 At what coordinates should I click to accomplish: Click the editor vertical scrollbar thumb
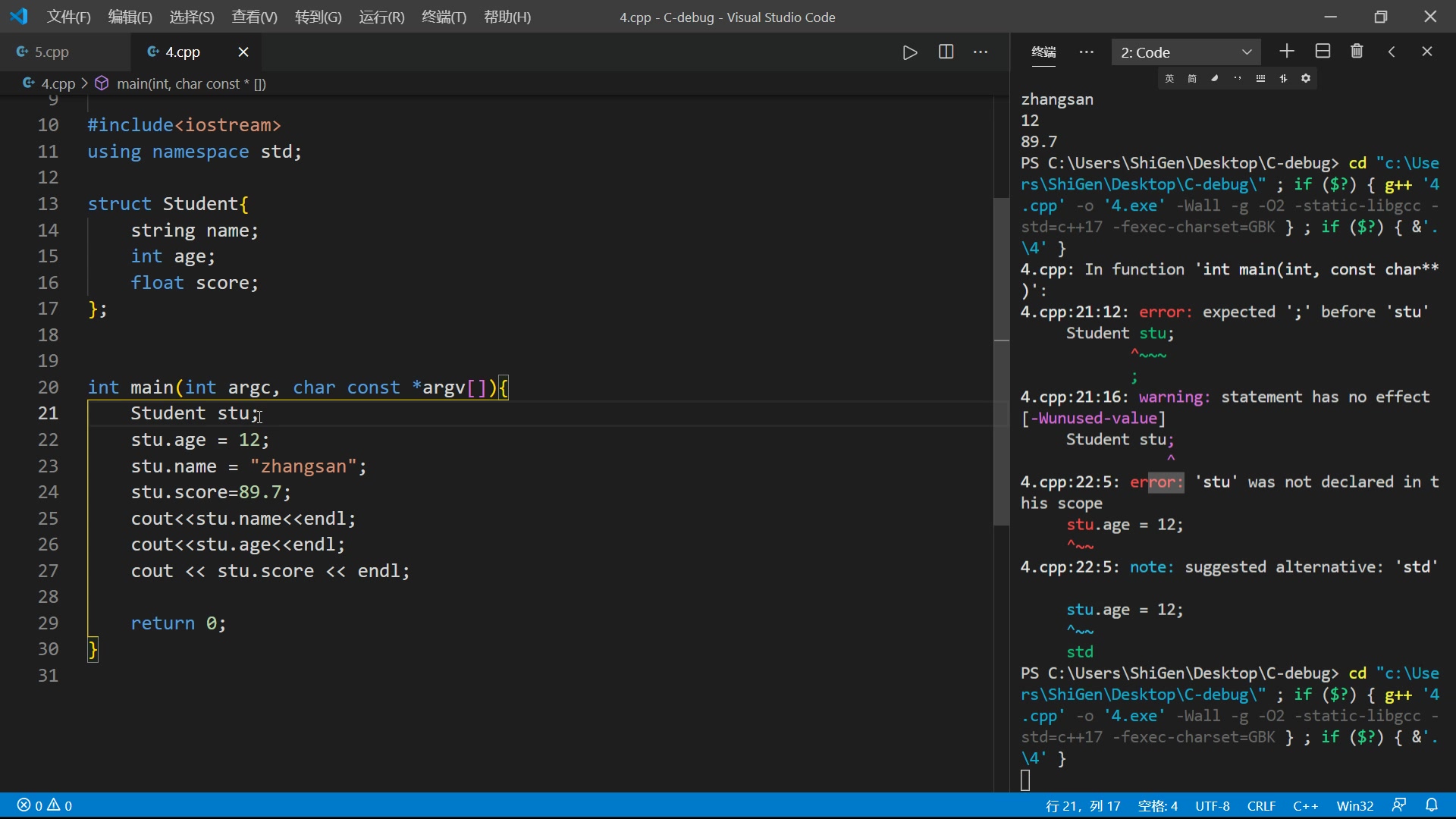tap(1002, 361)
